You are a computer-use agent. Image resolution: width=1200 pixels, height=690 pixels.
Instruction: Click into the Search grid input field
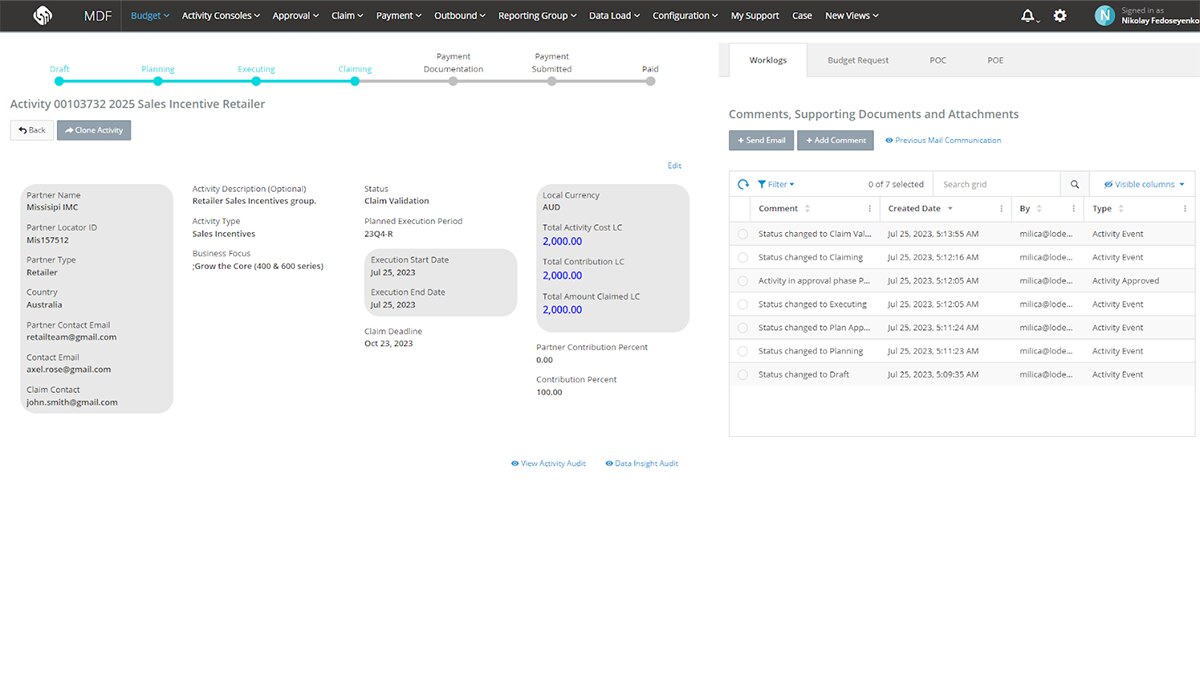tap(995, 184)
